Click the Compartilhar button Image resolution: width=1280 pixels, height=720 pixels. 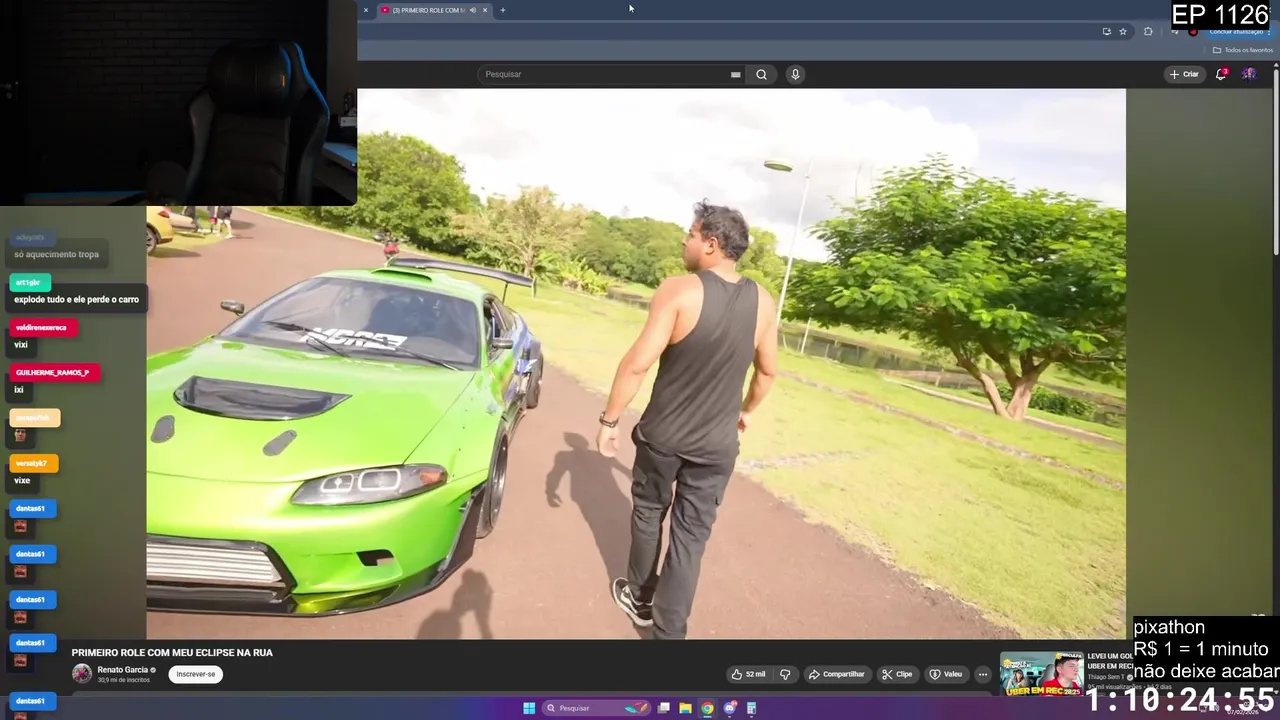[x=836, y=674]
